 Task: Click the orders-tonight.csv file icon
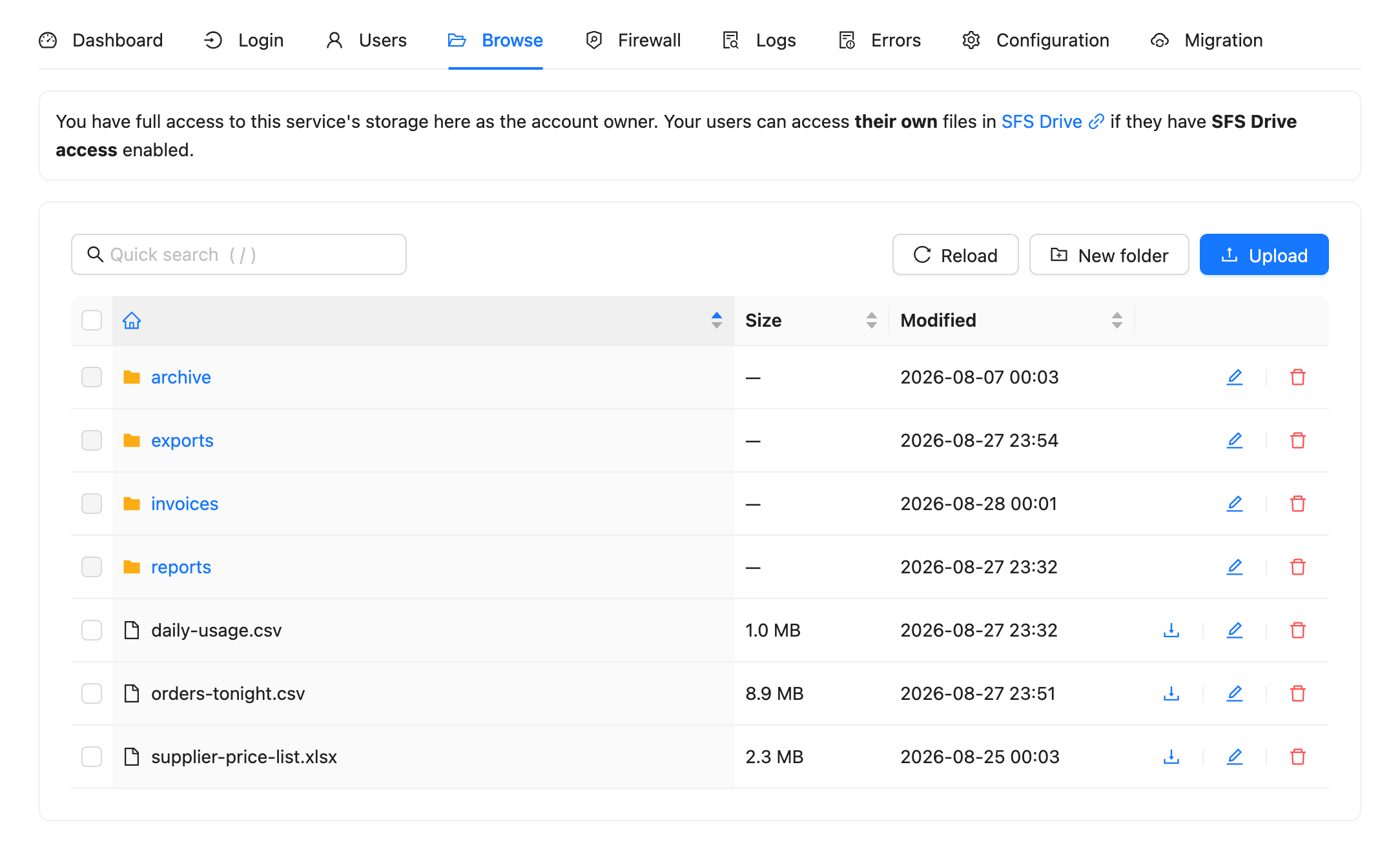(132, 693)
